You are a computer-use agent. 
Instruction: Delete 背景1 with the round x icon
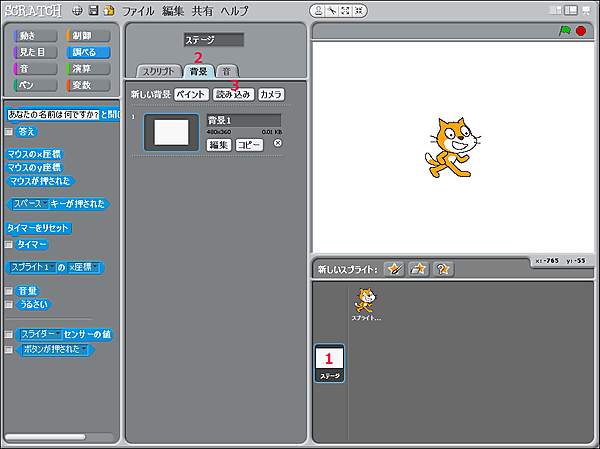point(277,143)
